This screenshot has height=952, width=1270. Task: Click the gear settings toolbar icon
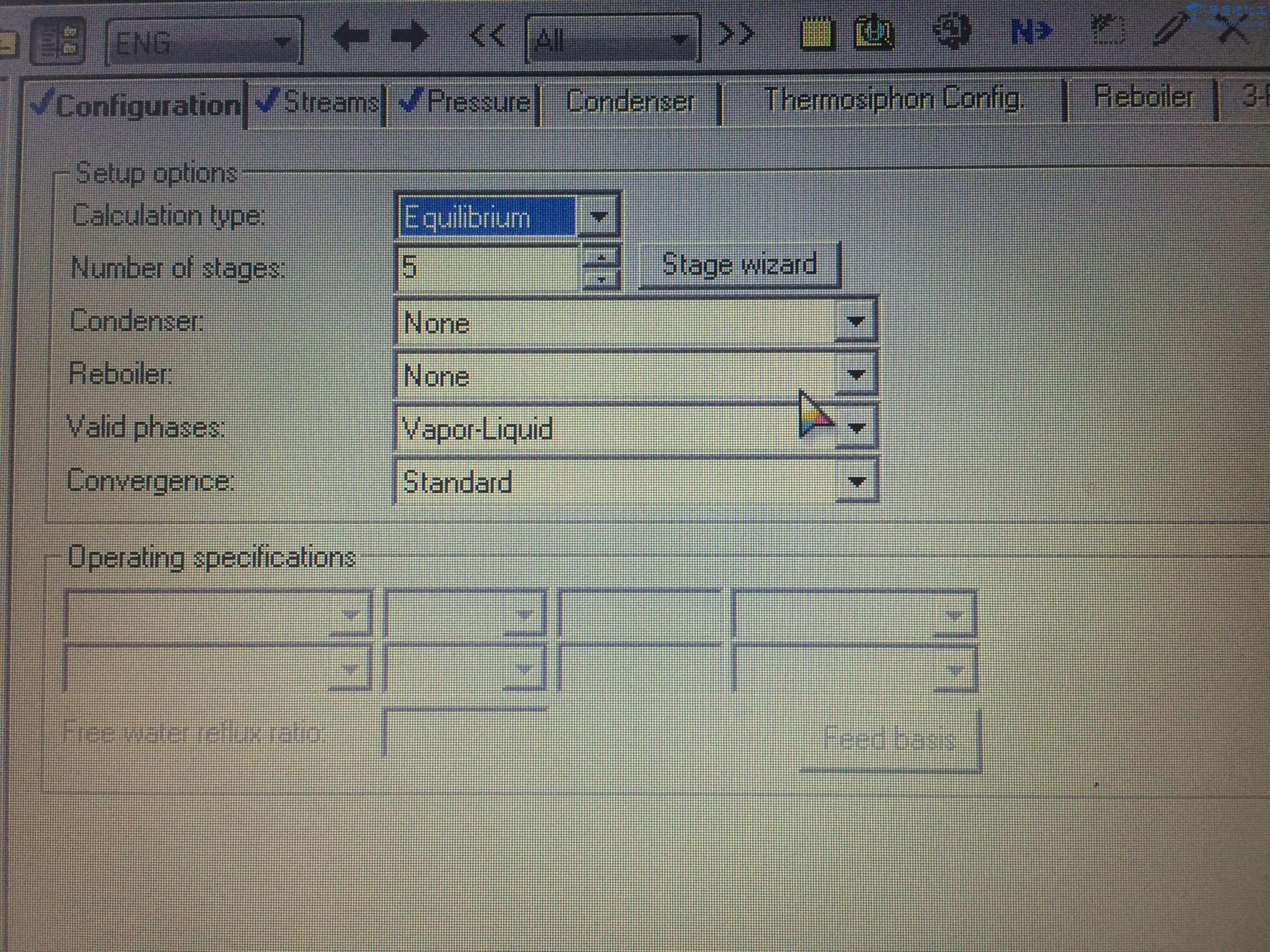pyautogui.click(x=952, y=30)
